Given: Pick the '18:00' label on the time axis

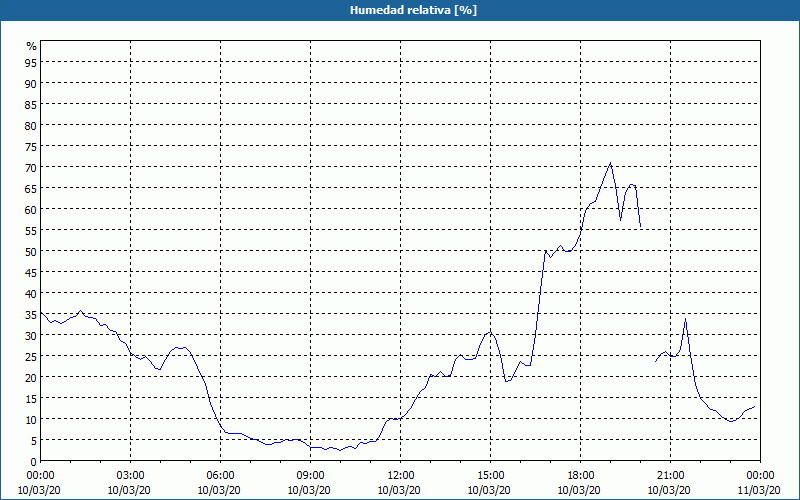Looking at the screenshot, I should tap(581, 476).
